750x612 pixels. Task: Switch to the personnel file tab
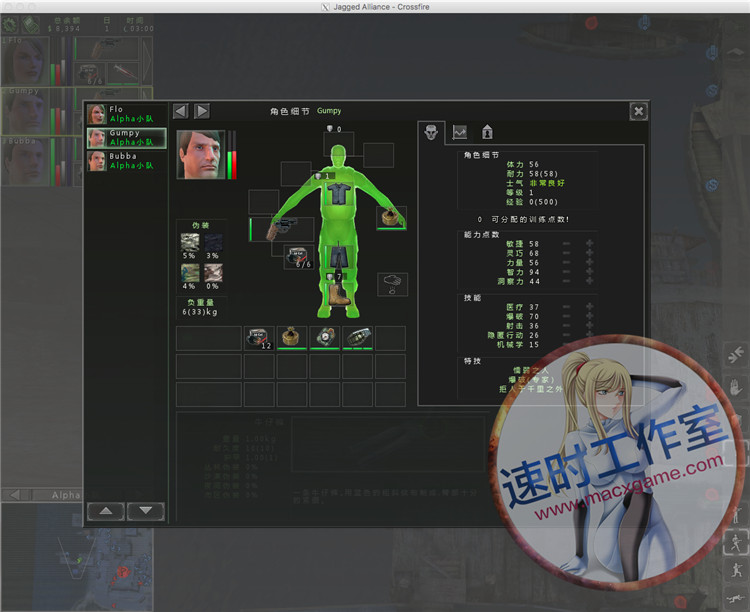487,132
